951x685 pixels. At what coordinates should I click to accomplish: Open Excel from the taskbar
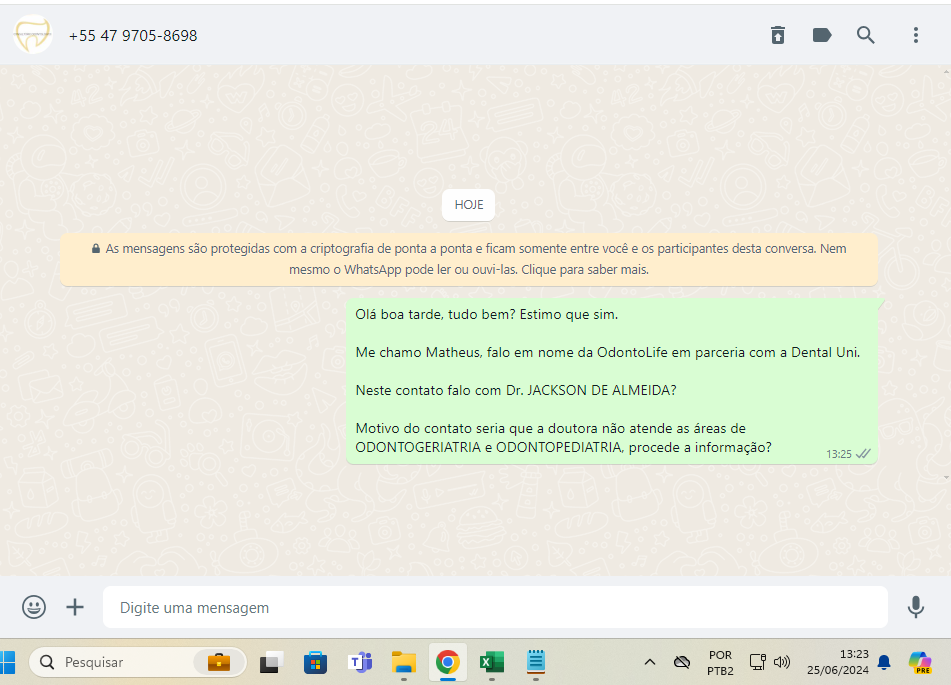(492, 662)
